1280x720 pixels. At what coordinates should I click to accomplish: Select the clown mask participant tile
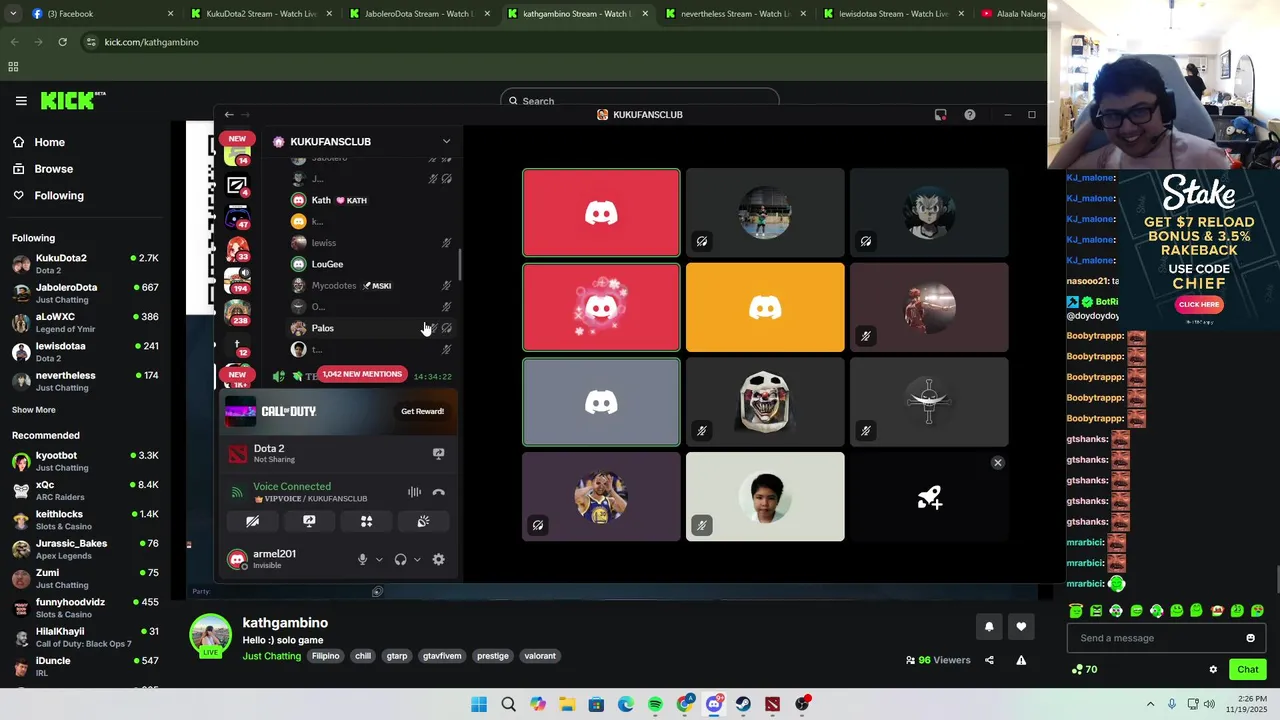(765, 402)
